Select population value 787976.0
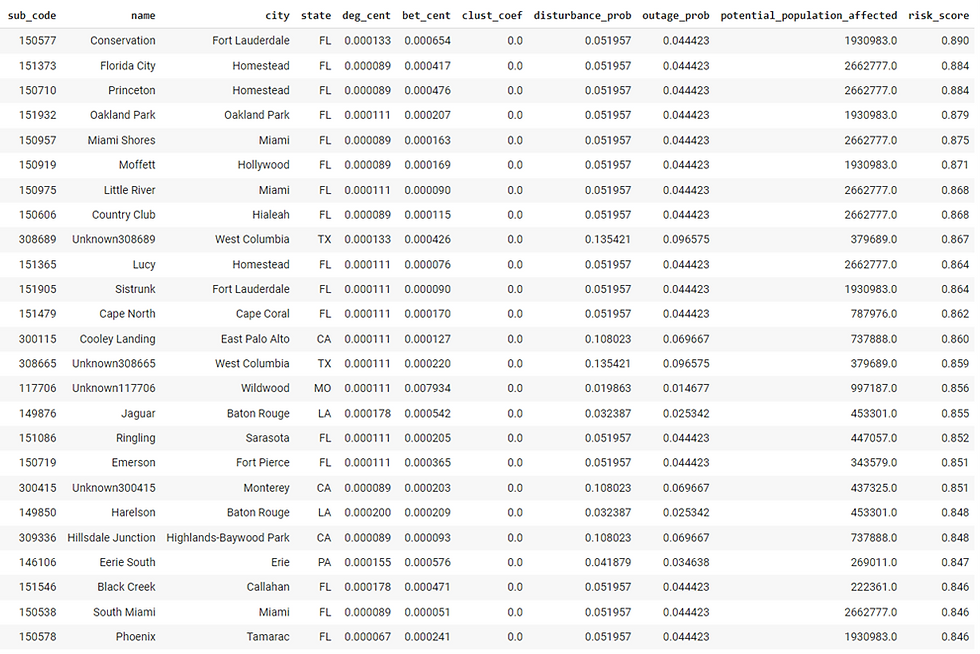The width and height of the screenshot is (980, 654). point(874,314)
